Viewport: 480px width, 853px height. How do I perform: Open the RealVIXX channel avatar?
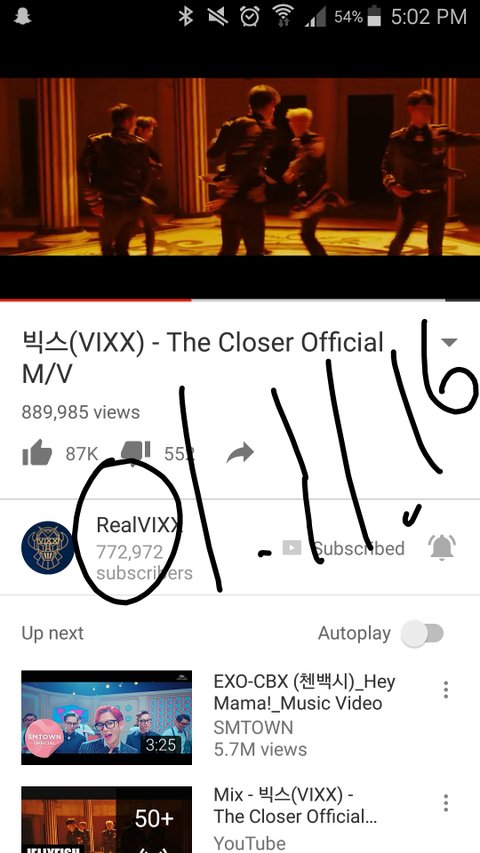click(x=47, y=547)
